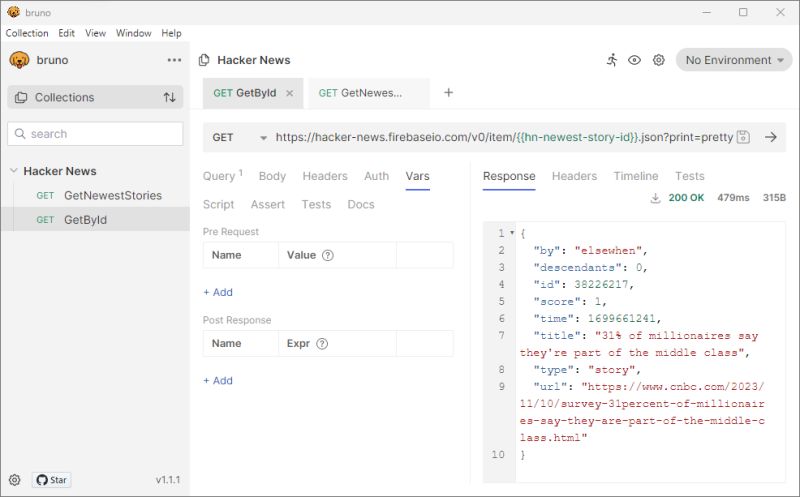This screenshot has height=497, width=800.
Task: Toggle the variables eye icon
Action: pos(634,60)
